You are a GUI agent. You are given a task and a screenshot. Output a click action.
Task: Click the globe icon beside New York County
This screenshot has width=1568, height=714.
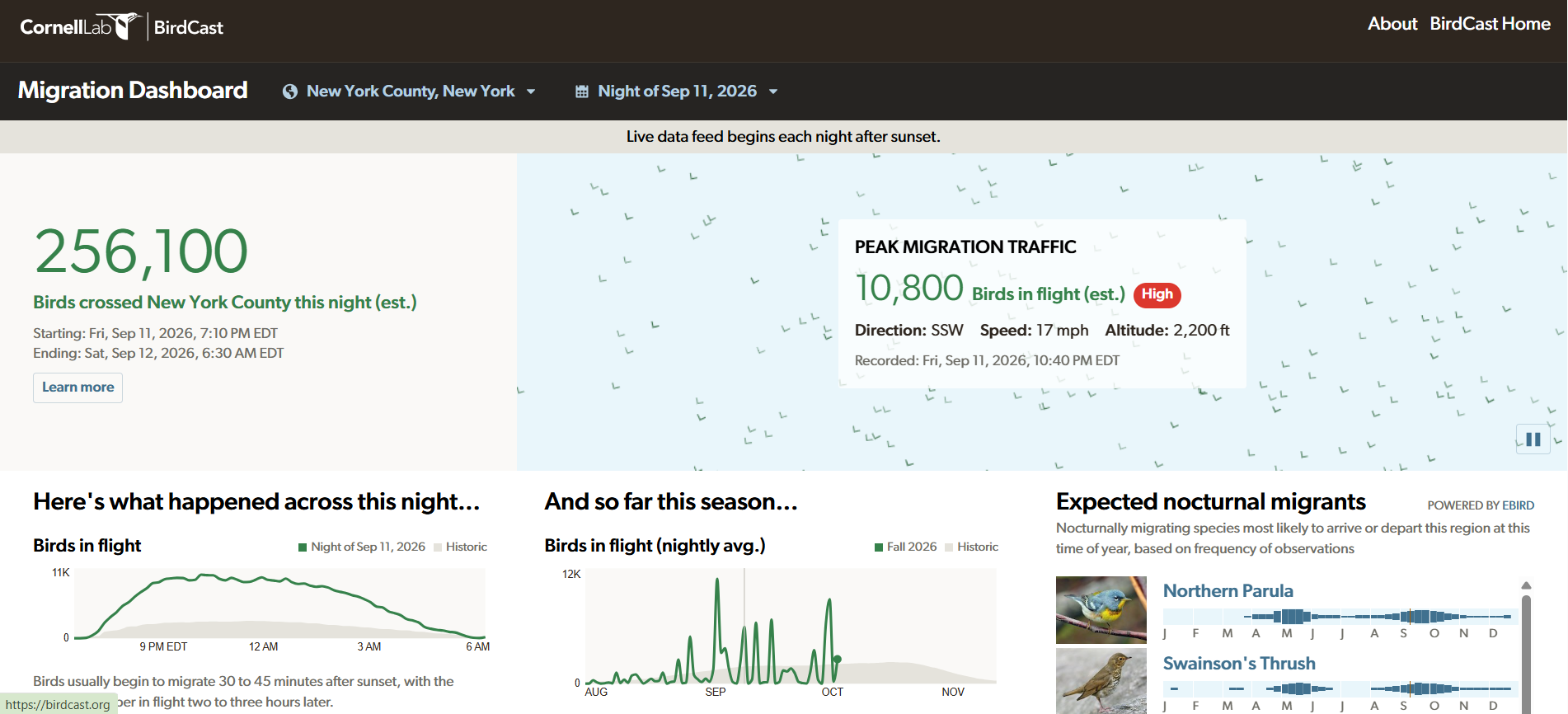290,92
